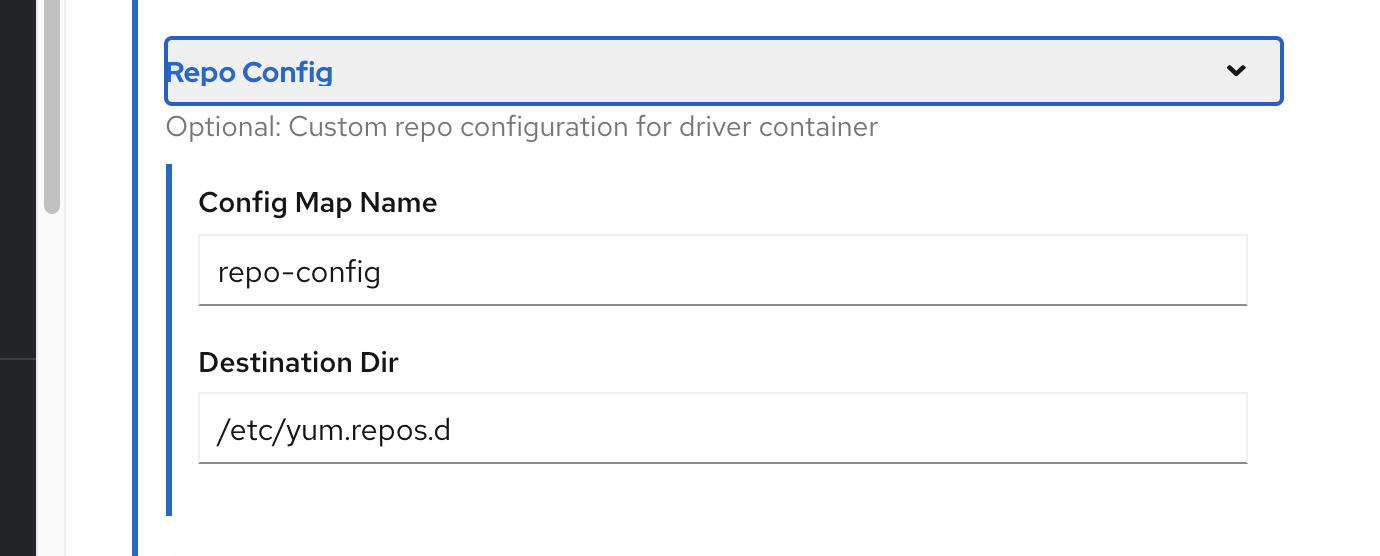The image size is (1380, 556).
Task: Click the horizontal divider line in the dark sidebar
Action: 17,358
